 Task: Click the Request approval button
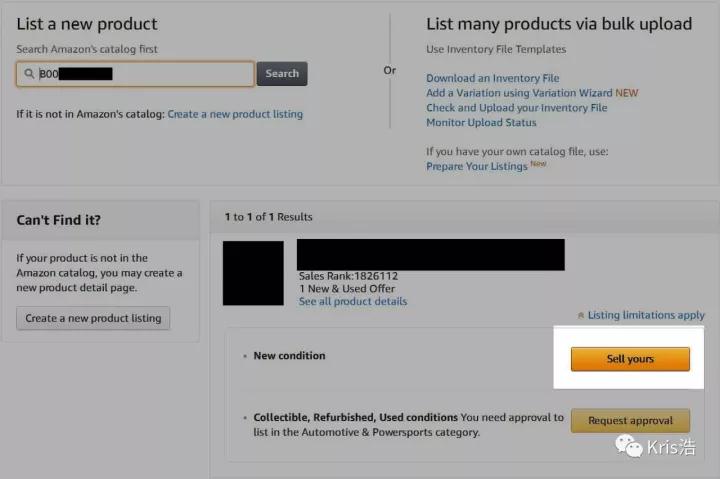[630, 421]
